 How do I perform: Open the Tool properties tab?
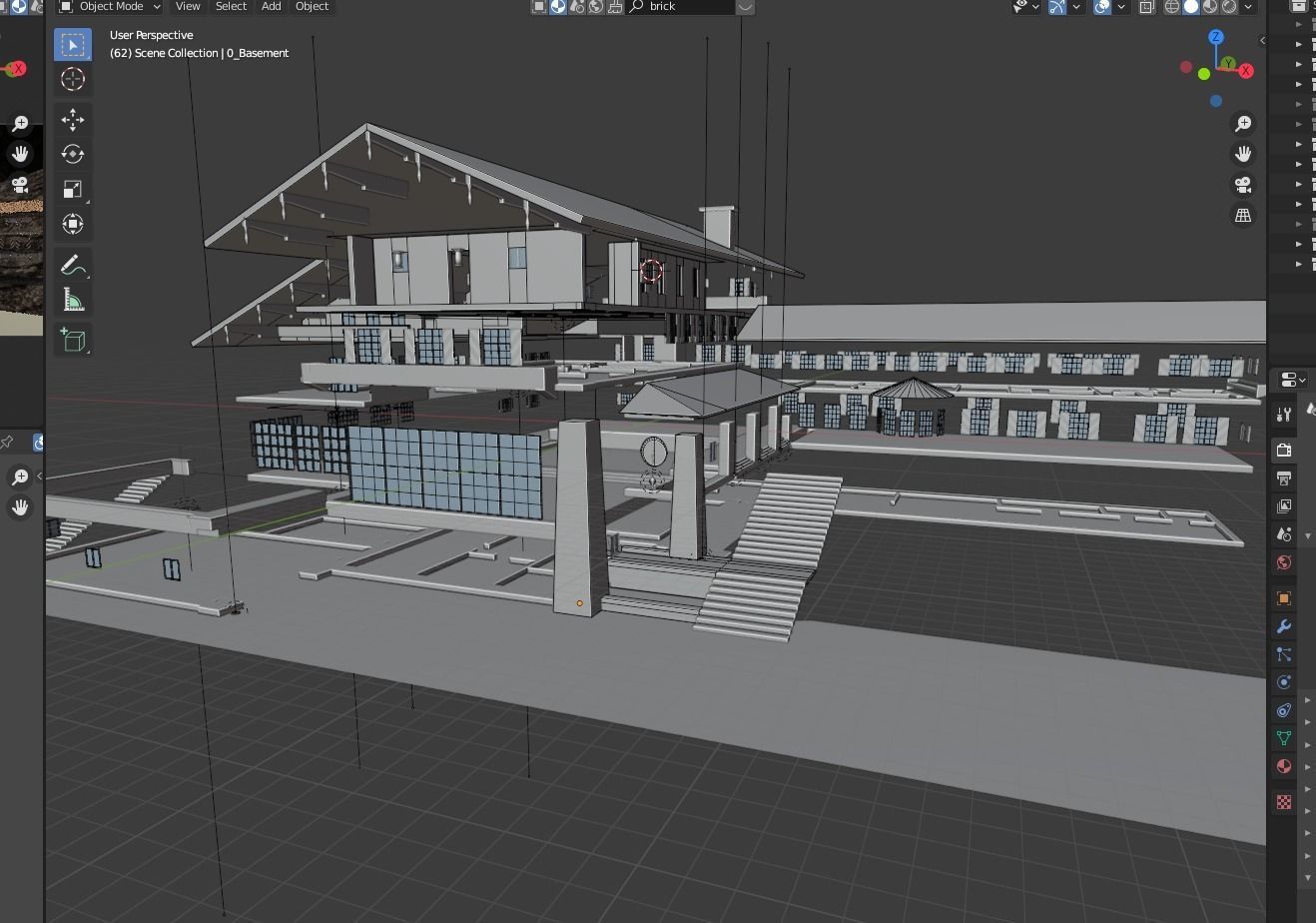pyautogui.click(x=1284, y=414)
